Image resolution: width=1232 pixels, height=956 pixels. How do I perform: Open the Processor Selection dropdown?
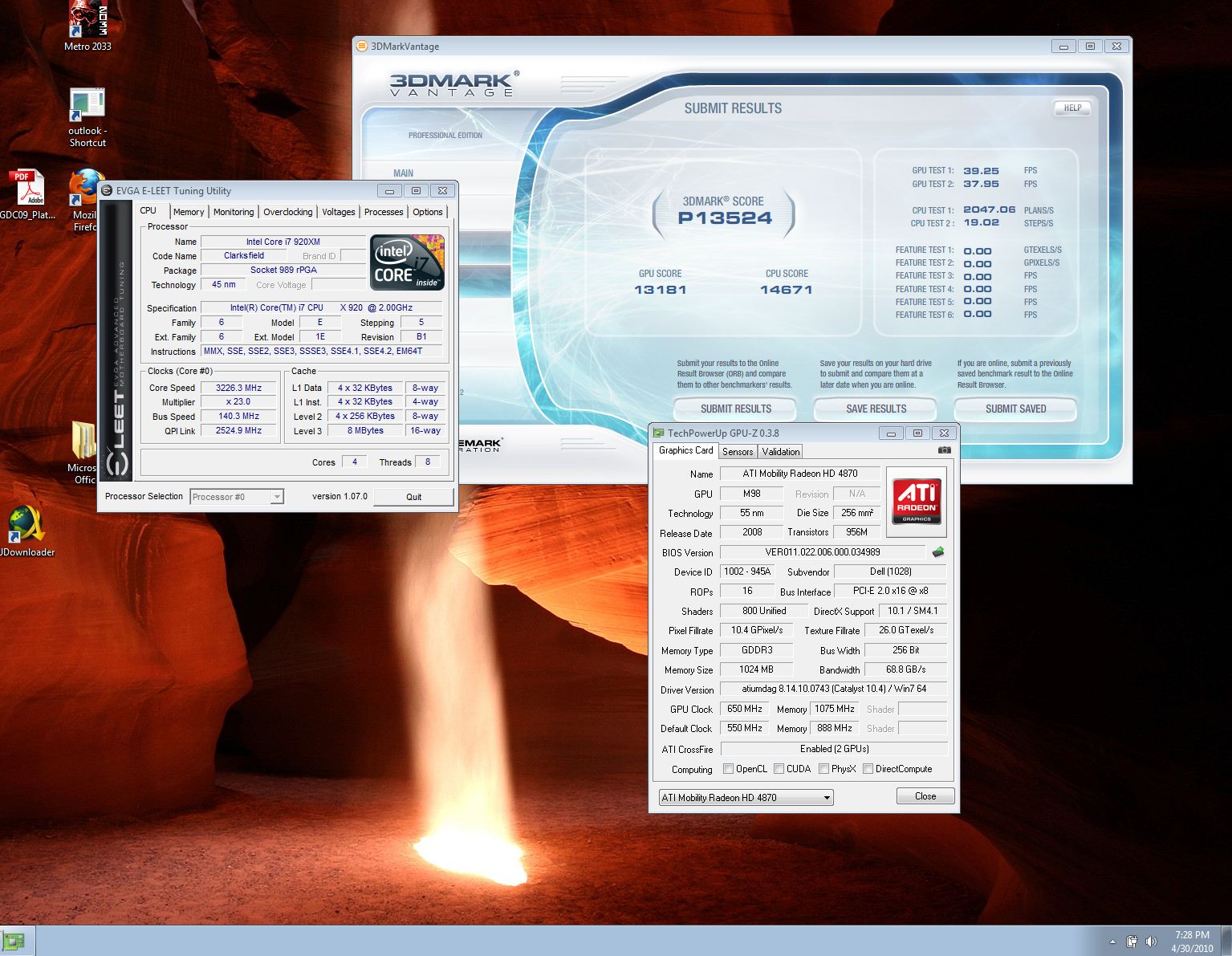click(237, 497)
